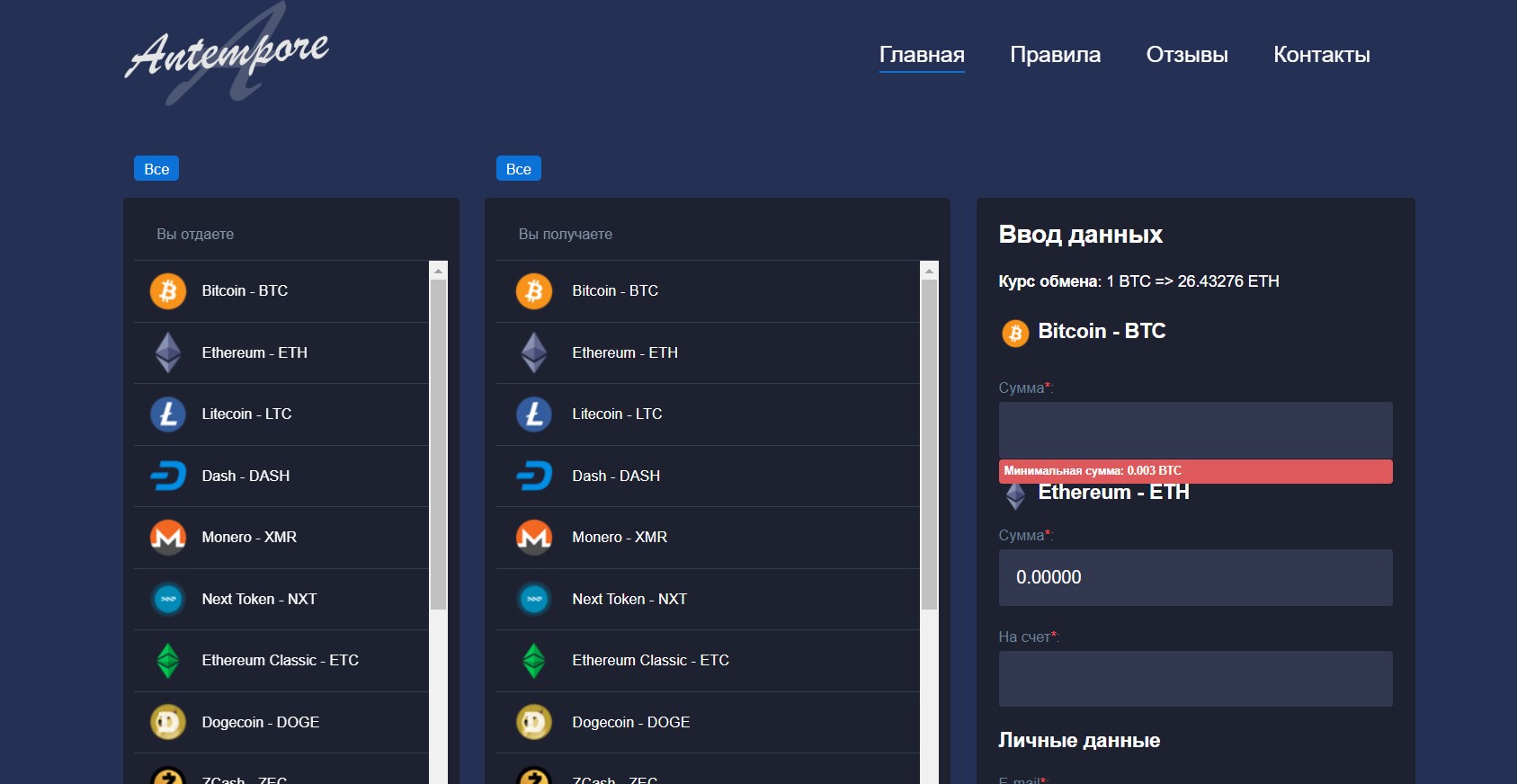The height and width of the screenshot is (784, 1517).
Task: Click the Bitcoin icon in the give list
Action: 168,291
